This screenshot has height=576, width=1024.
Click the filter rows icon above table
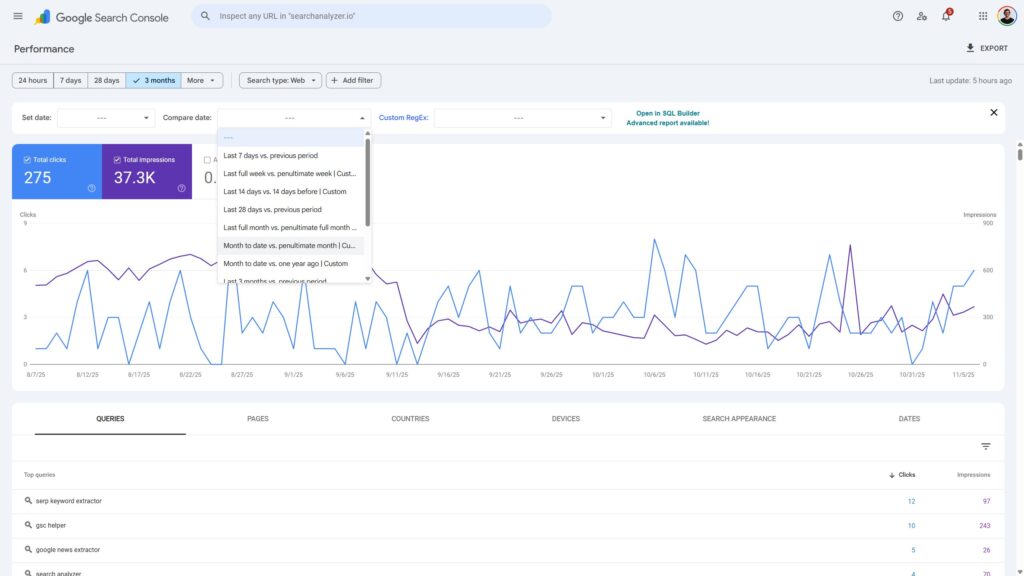point(985,446)
